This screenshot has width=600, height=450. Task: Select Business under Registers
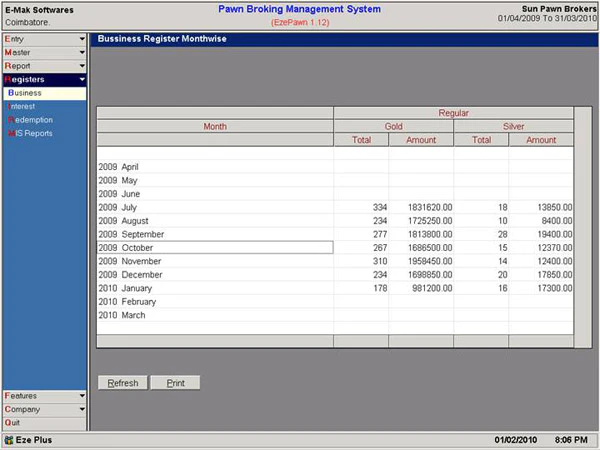coord(45,93)
